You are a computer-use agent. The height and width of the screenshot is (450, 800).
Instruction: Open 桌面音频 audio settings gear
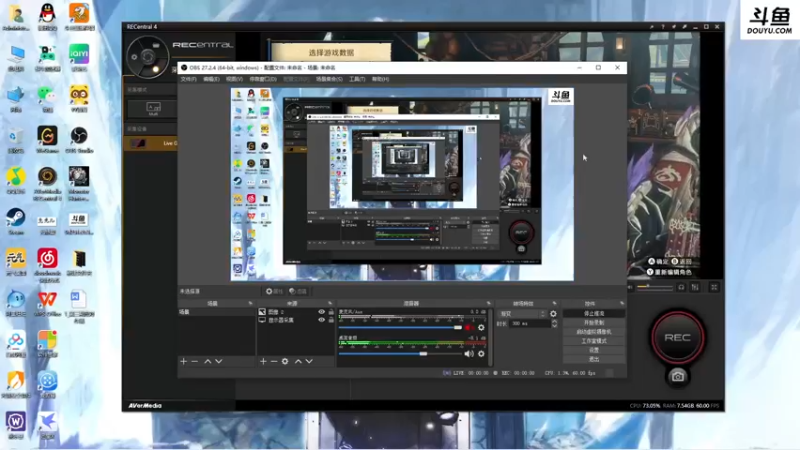click(x=481, y=354)
